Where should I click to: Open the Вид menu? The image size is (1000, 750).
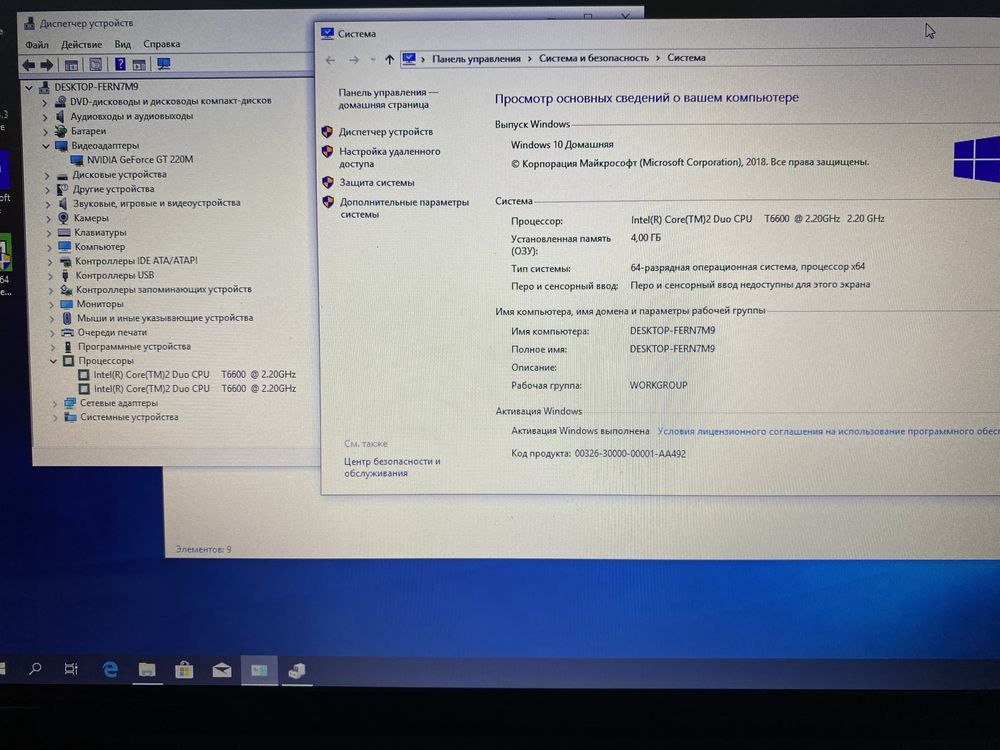tap(122, 44)
